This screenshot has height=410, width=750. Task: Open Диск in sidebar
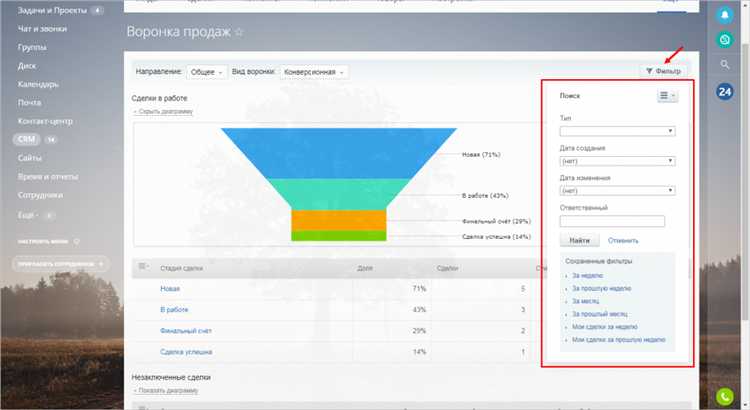tap(27, 66)
